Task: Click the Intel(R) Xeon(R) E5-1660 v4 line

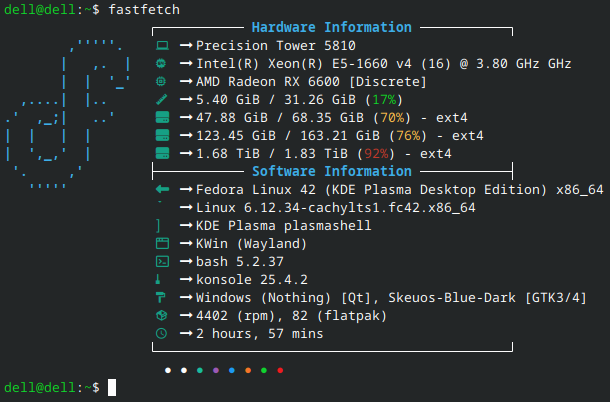Action: pos(384,63)
